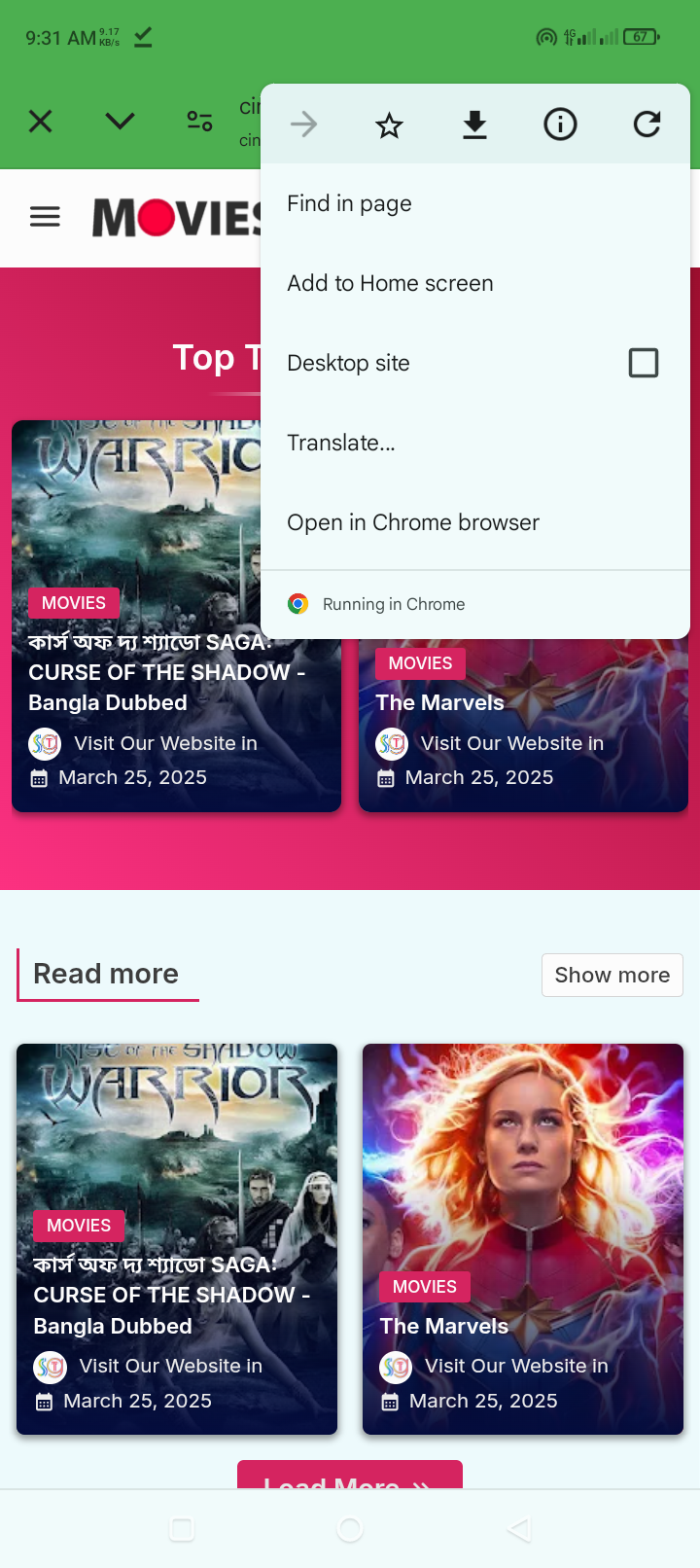This screenshot has width=700, height=1568.
Task: Open the Curse of the Shadow card under Read more
Action: pyautogui.click(x=177, y=1238)
